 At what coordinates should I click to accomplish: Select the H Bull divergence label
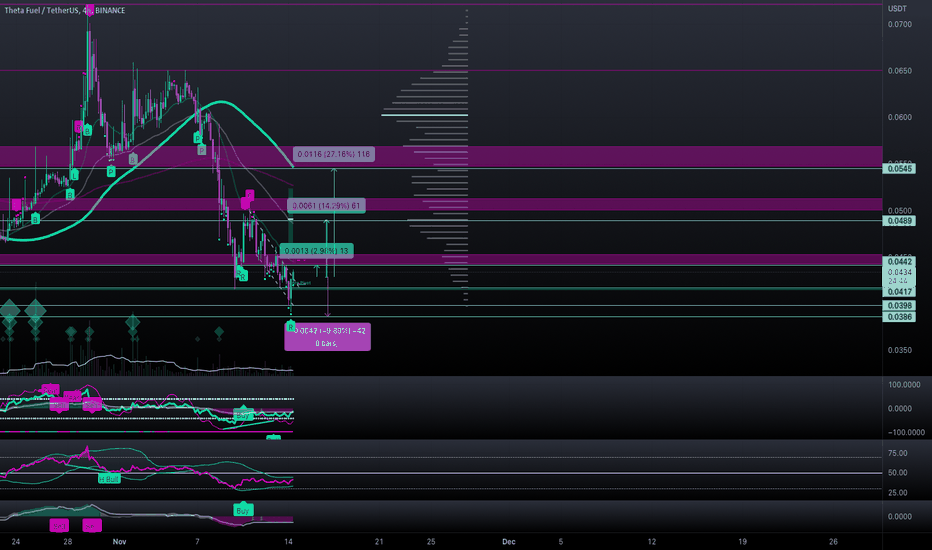point(109,479)
